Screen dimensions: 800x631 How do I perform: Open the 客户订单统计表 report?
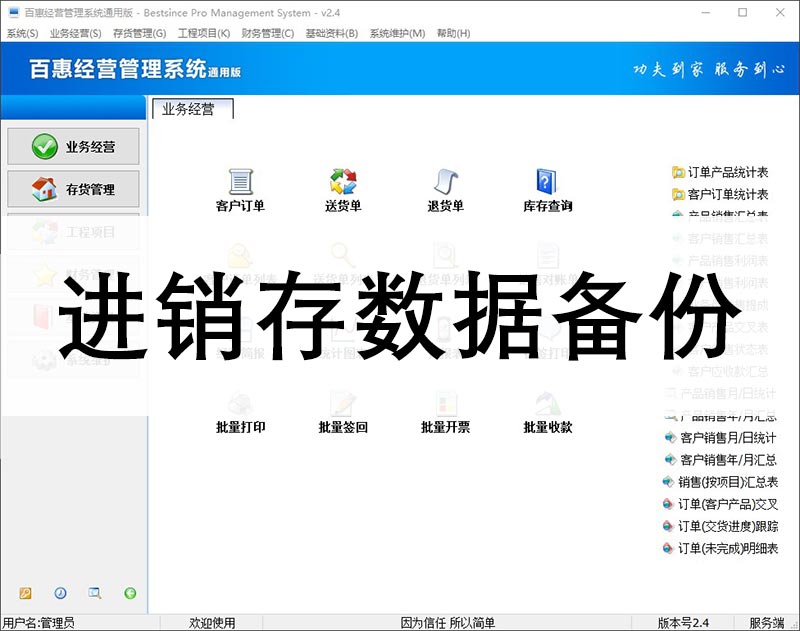coord(728,194)
